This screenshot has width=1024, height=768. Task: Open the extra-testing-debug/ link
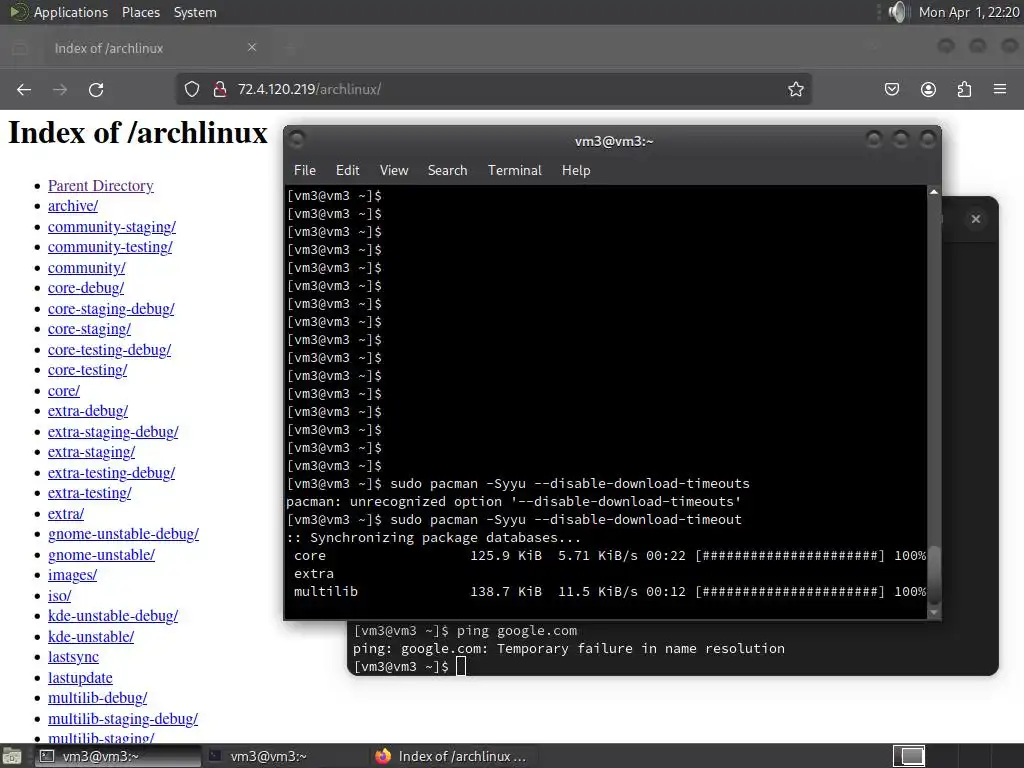pos(111,473)
